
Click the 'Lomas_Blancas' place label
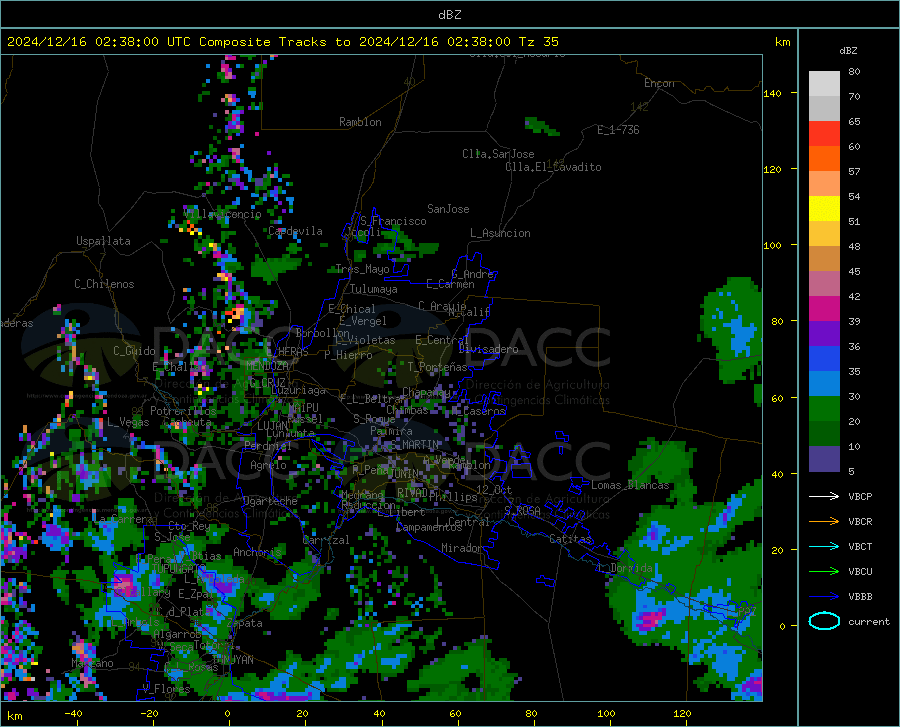(x=630, y=485)
